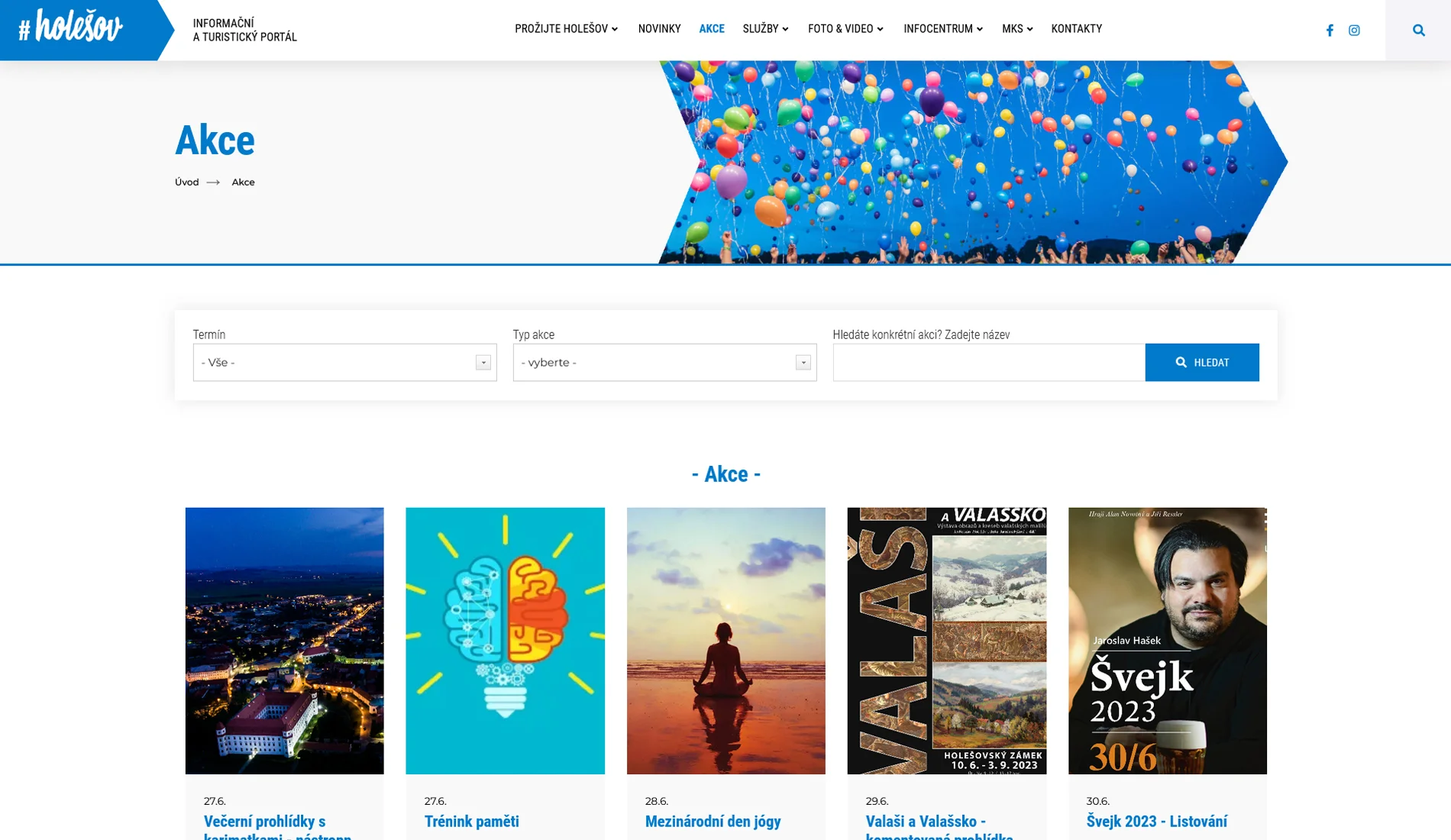Expand the Termín dropdown
Viewport: 1451px width, 840px height.
coord(344,362)
